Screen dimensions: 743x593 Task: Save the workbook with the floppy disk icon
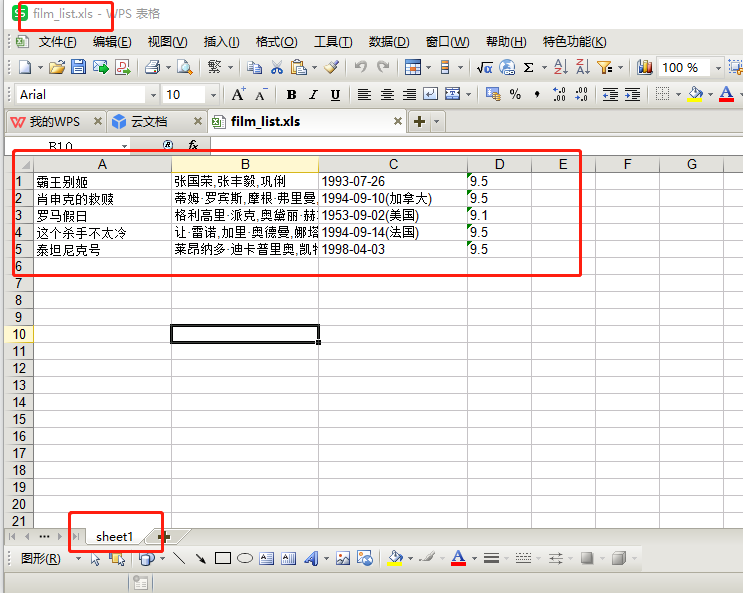pos(79,67)
